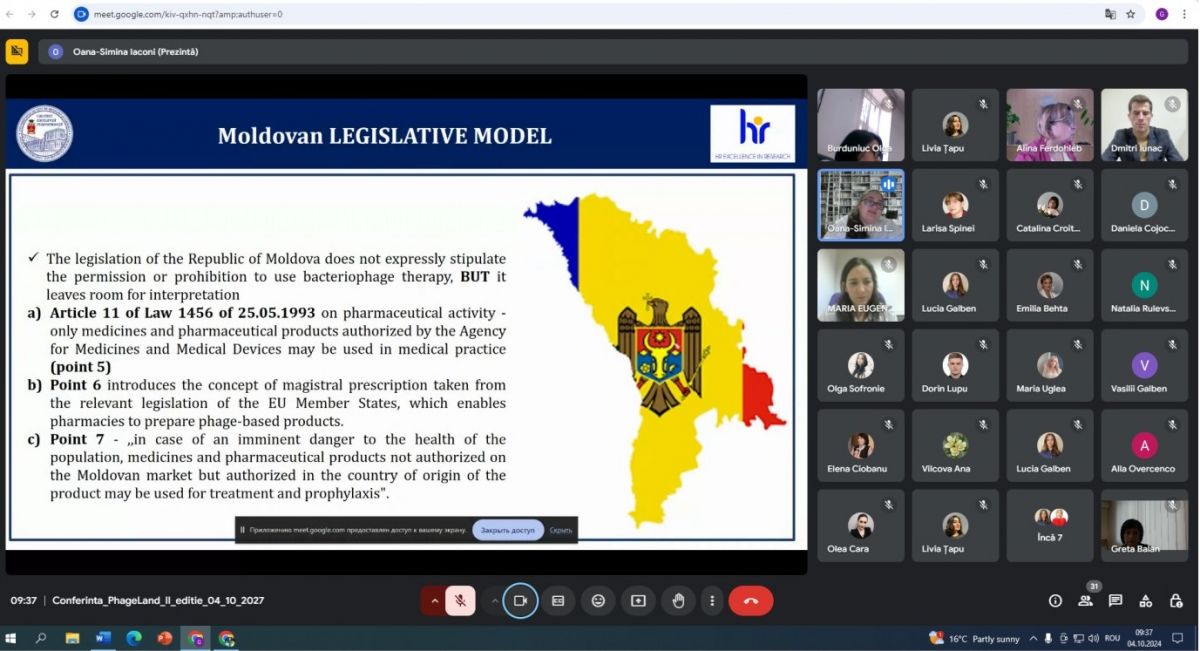Viewport: 1200px width, 651px height.
Task: Expand audio settings arrow beside microphone
Action: point(434,601)
